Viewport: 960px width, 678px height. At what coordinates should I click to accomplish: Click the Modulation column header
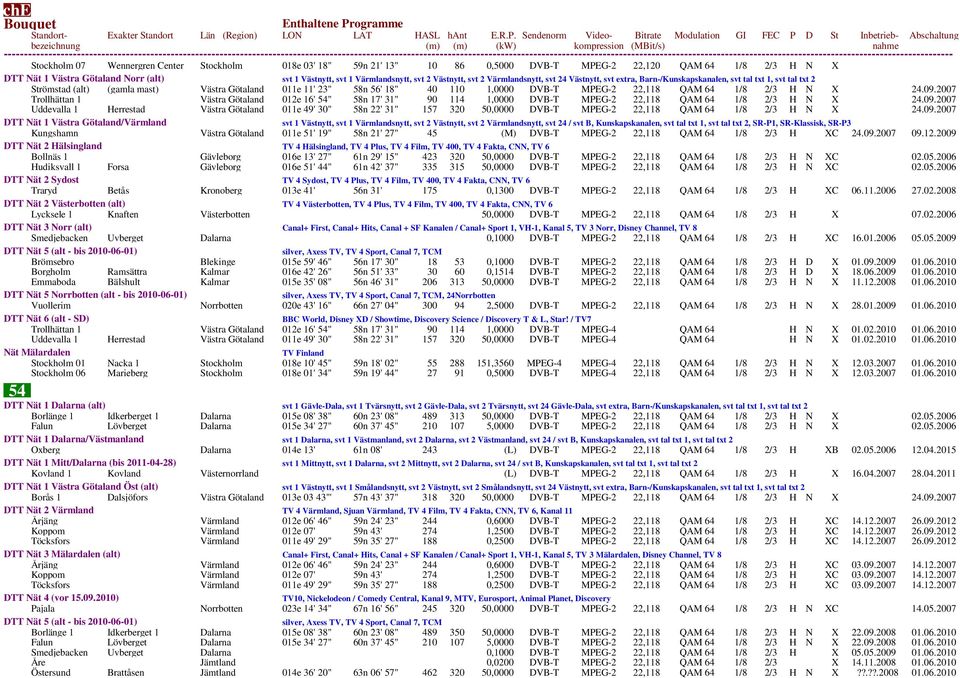tap(697, 36)
